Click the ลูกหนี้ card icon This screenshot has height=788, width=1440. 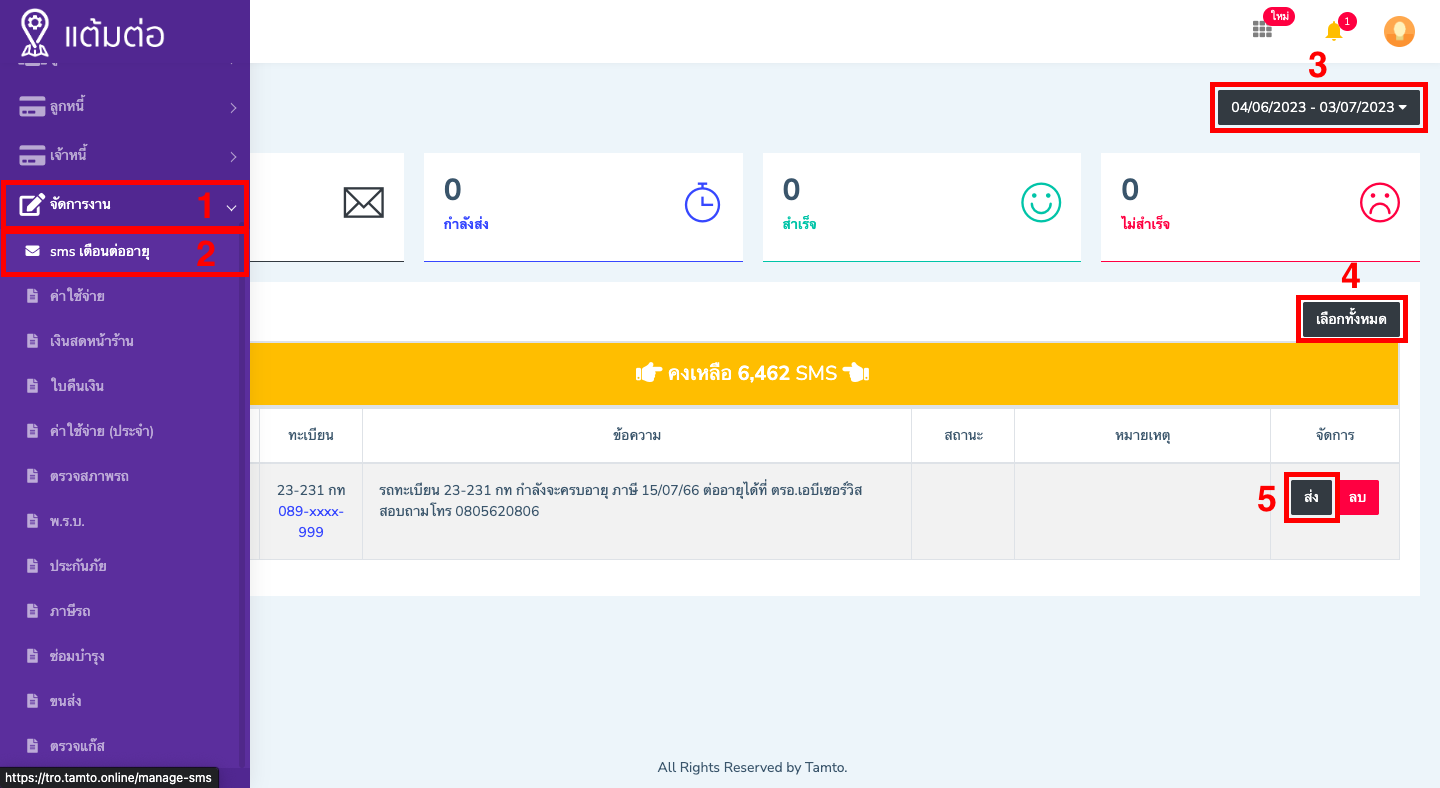[32, 106]
